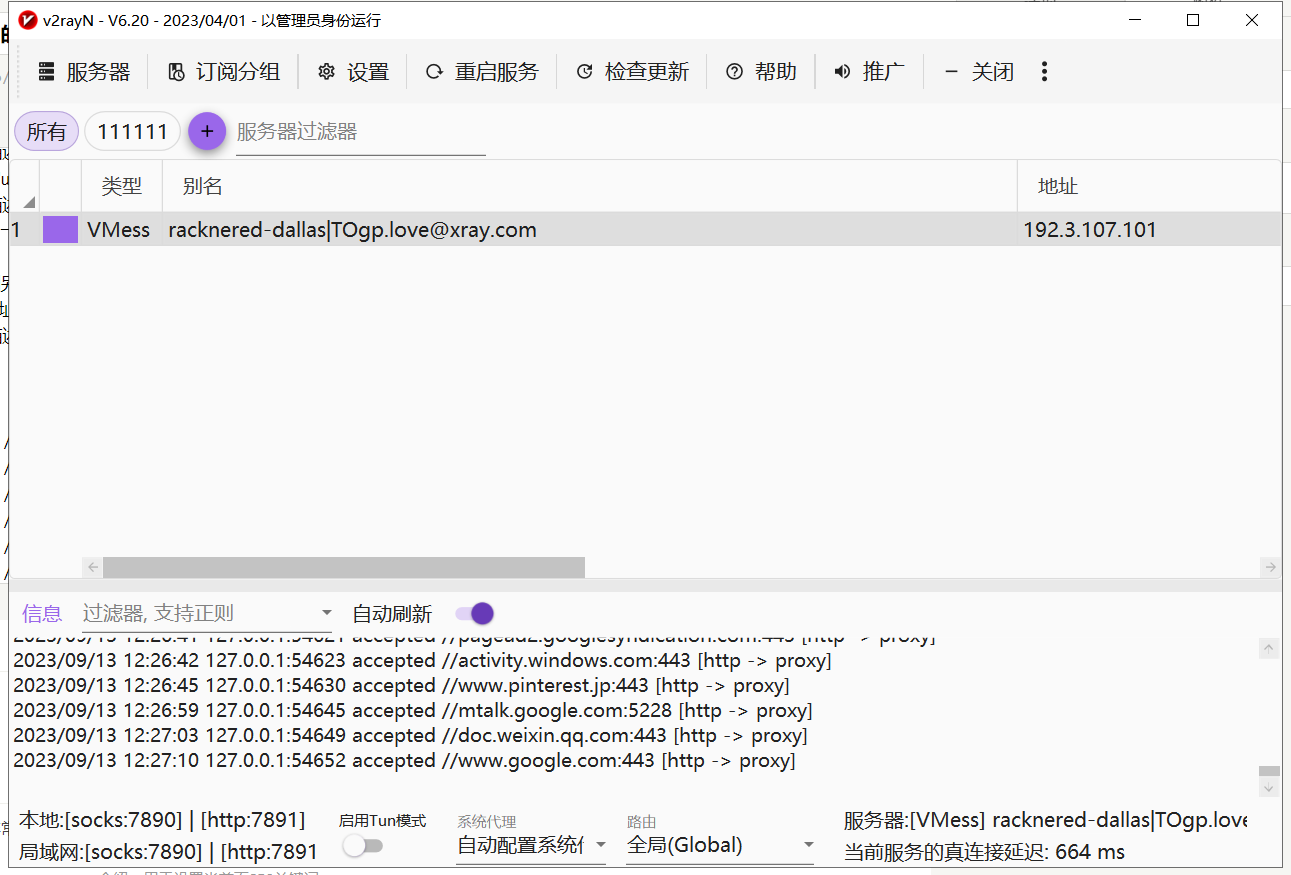Select the 所有 group chip
1291x875 pixels.
[46, 131]
